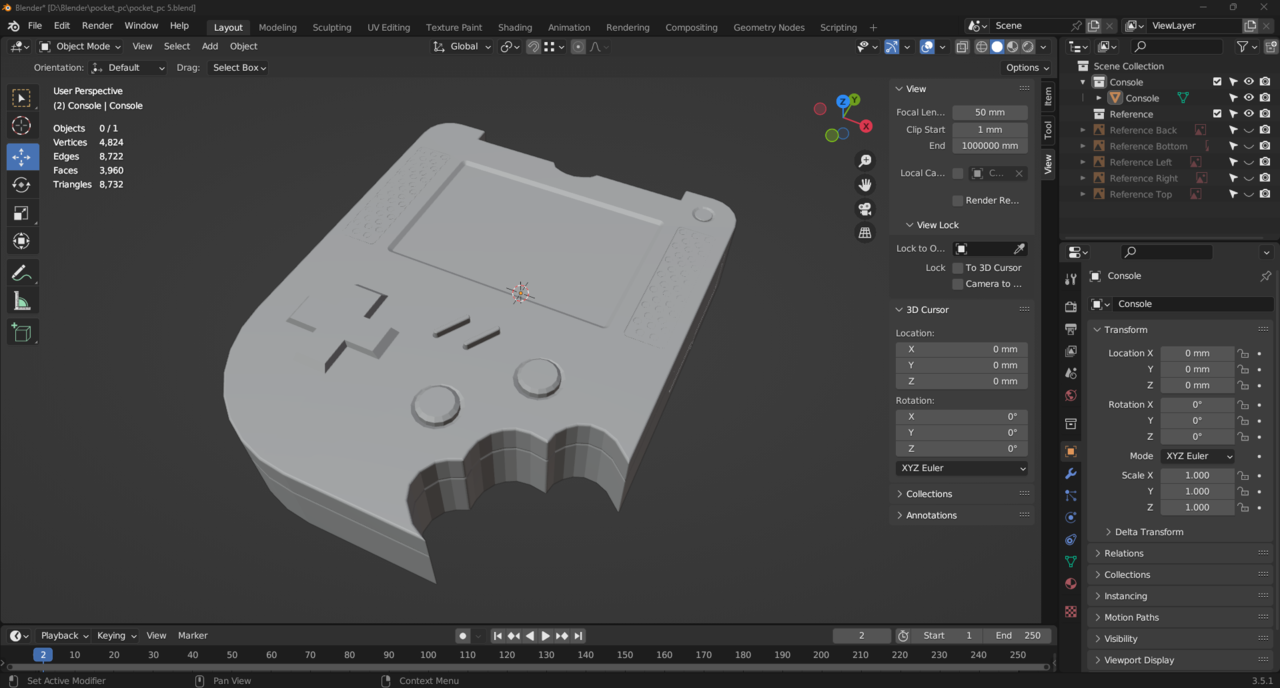
Task: Open the Render menu
Action: 97,25
